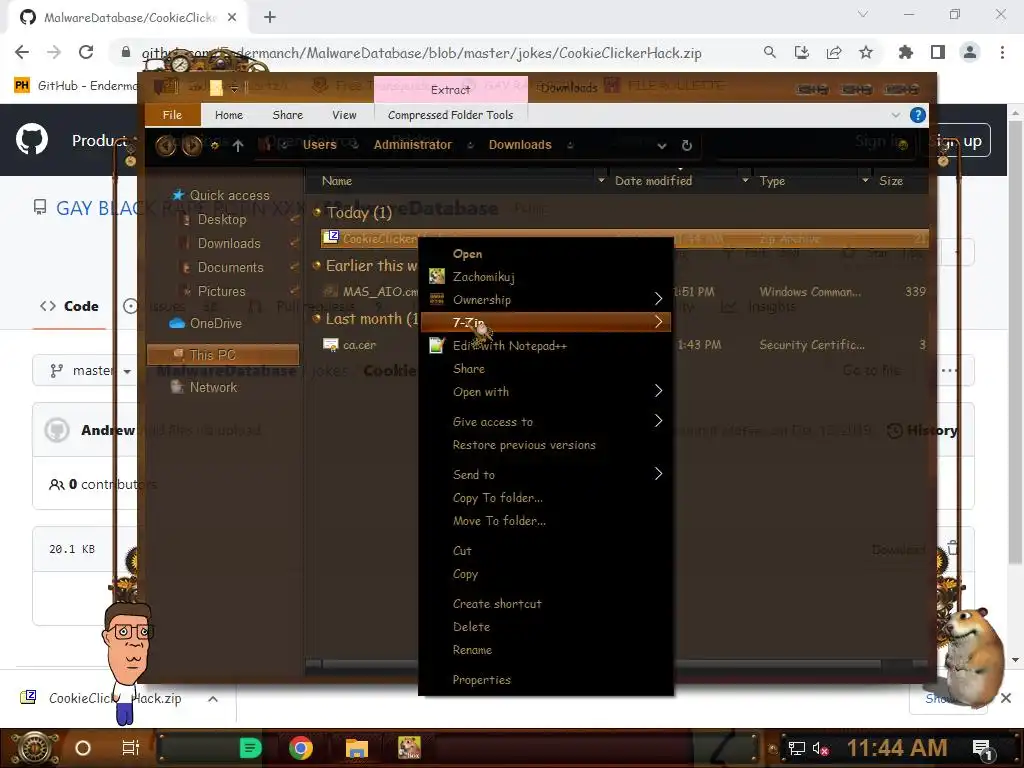This screenshot has height=768, width=1024.
Task: Open the File ribbon tab
Action: click(x=172, y=115)
